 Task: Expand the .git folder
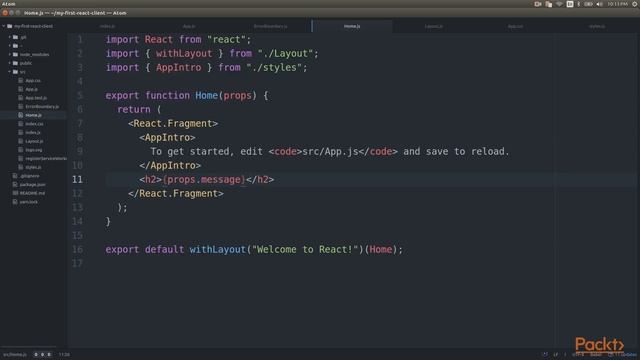[10, 37]
